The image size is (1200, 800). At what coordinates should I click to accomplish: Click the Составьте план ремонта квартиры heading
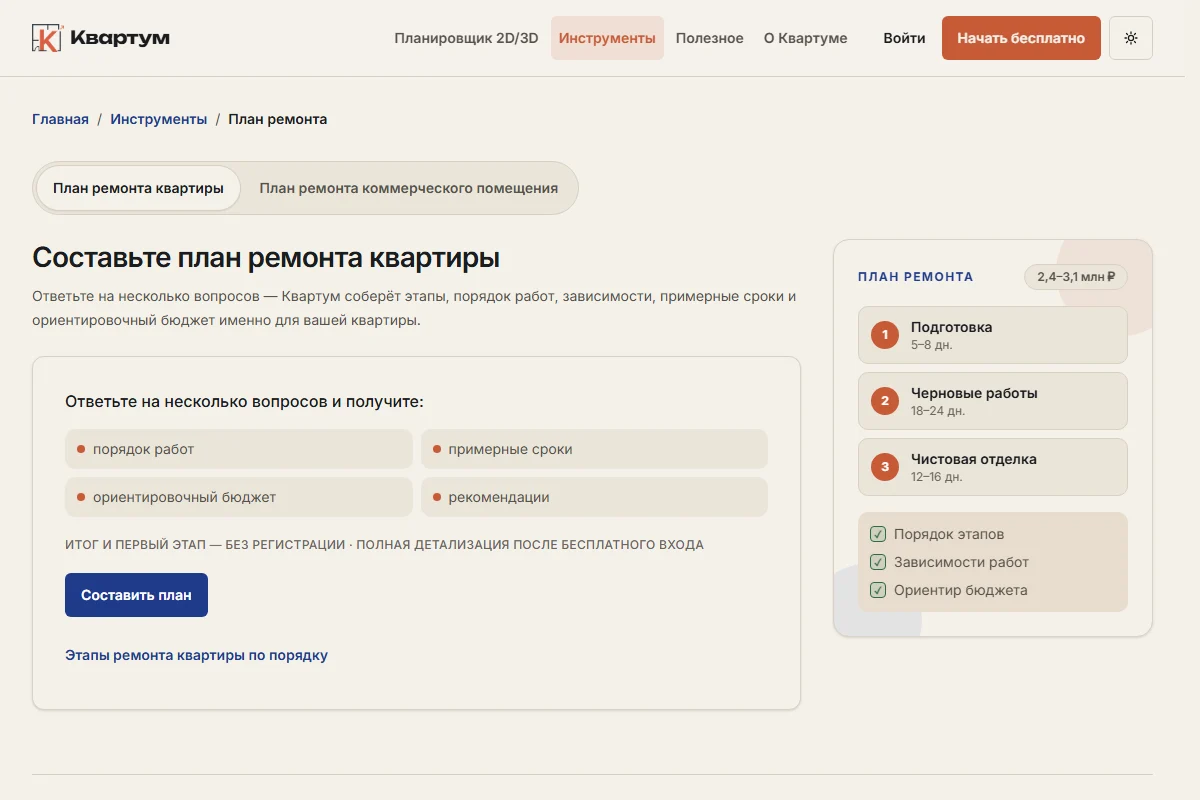click(266, 258)
